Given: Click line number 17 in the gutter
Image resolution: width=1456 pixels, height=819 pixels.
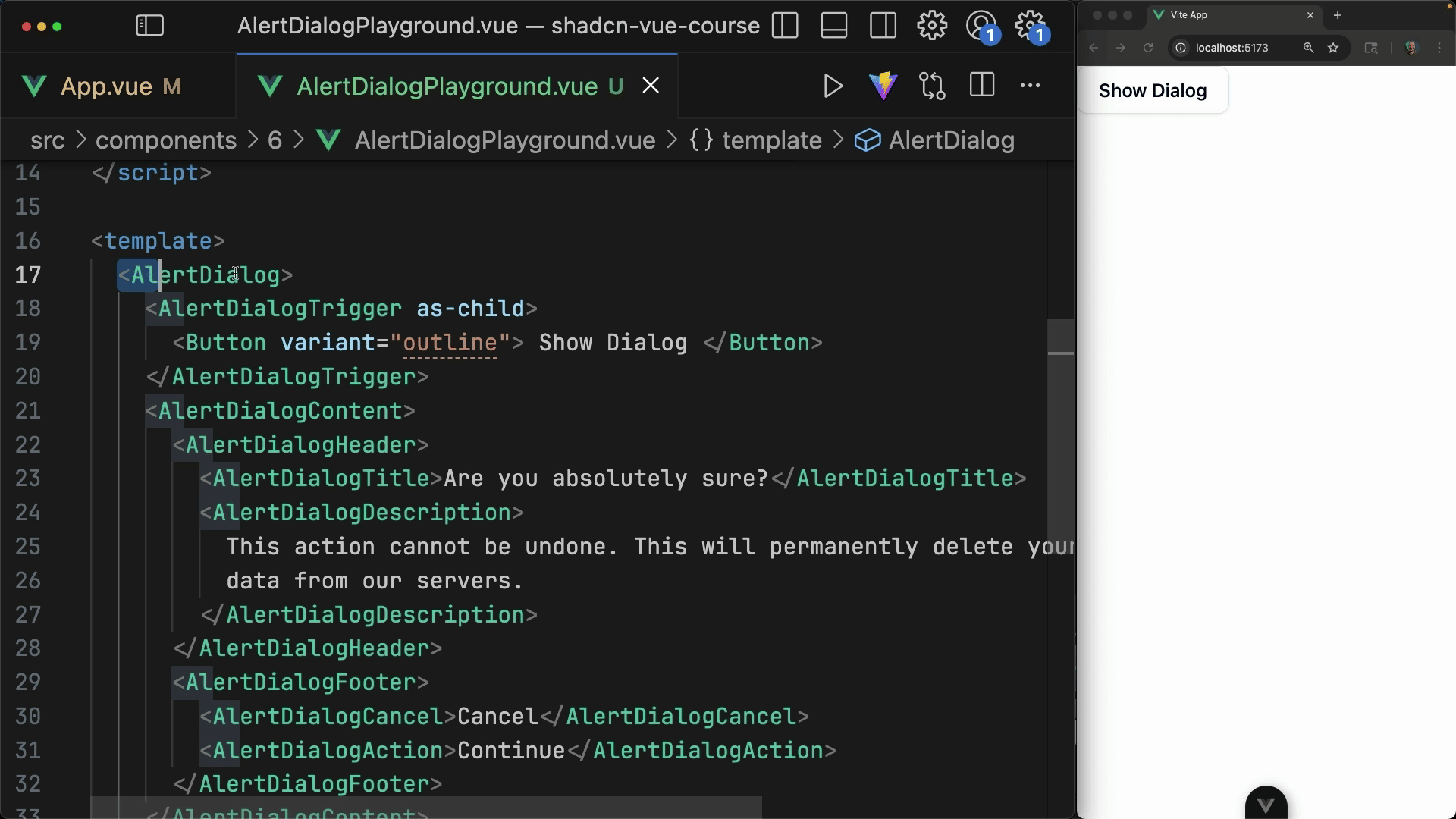Looking at the screenshot, I should coord(28,275).
